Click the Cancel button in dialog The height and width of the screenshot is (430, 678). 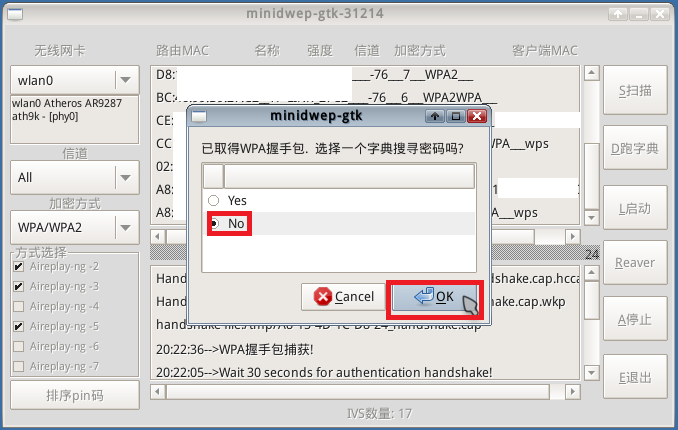click(x=343, y=297)
